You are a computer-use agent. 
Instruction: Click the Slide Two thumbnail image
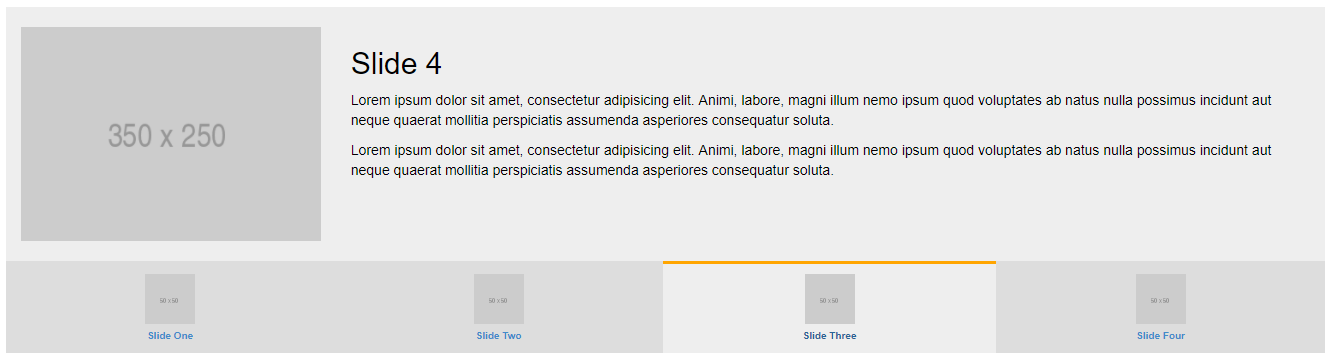point(499,299)
